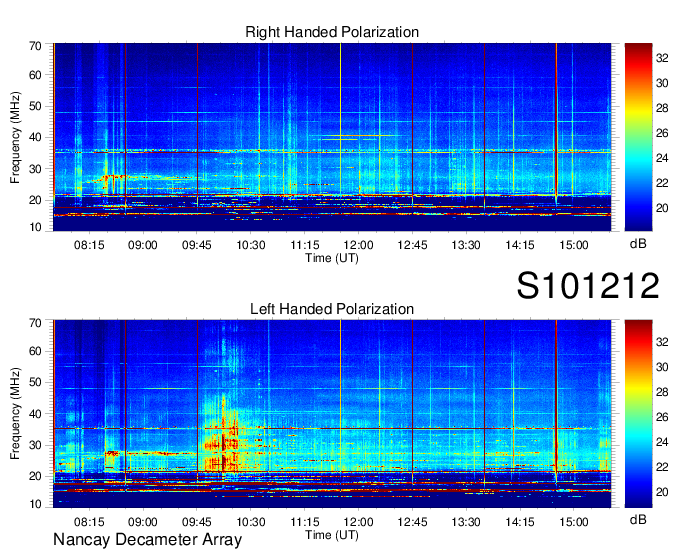Click 15:00 time tick under Left Handed plot
Screen dimensions: 680x552
574,522
